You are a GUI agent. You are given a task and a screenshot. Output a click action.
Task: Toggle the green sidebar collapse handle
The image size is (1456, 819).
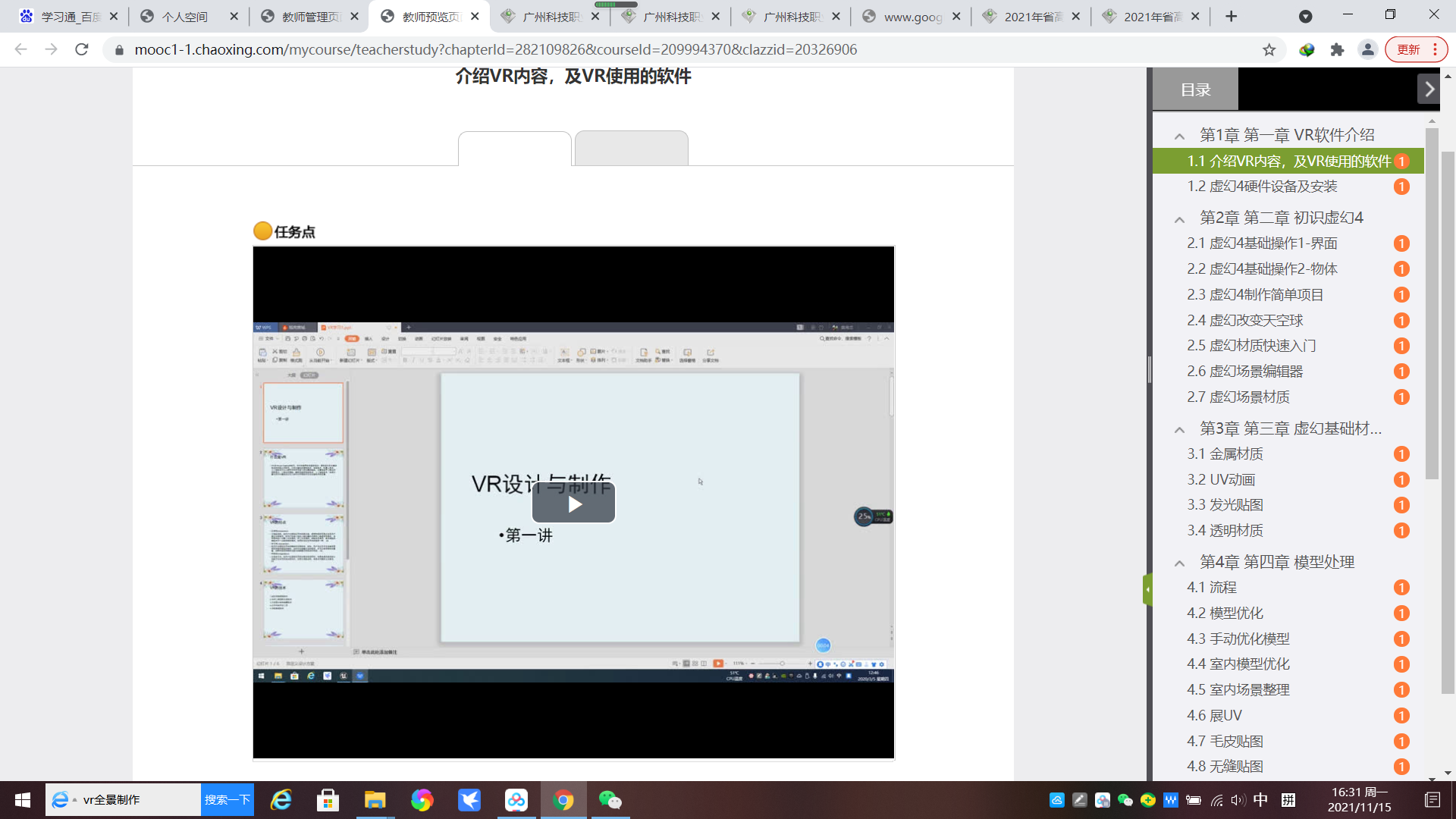(1147, 589)
